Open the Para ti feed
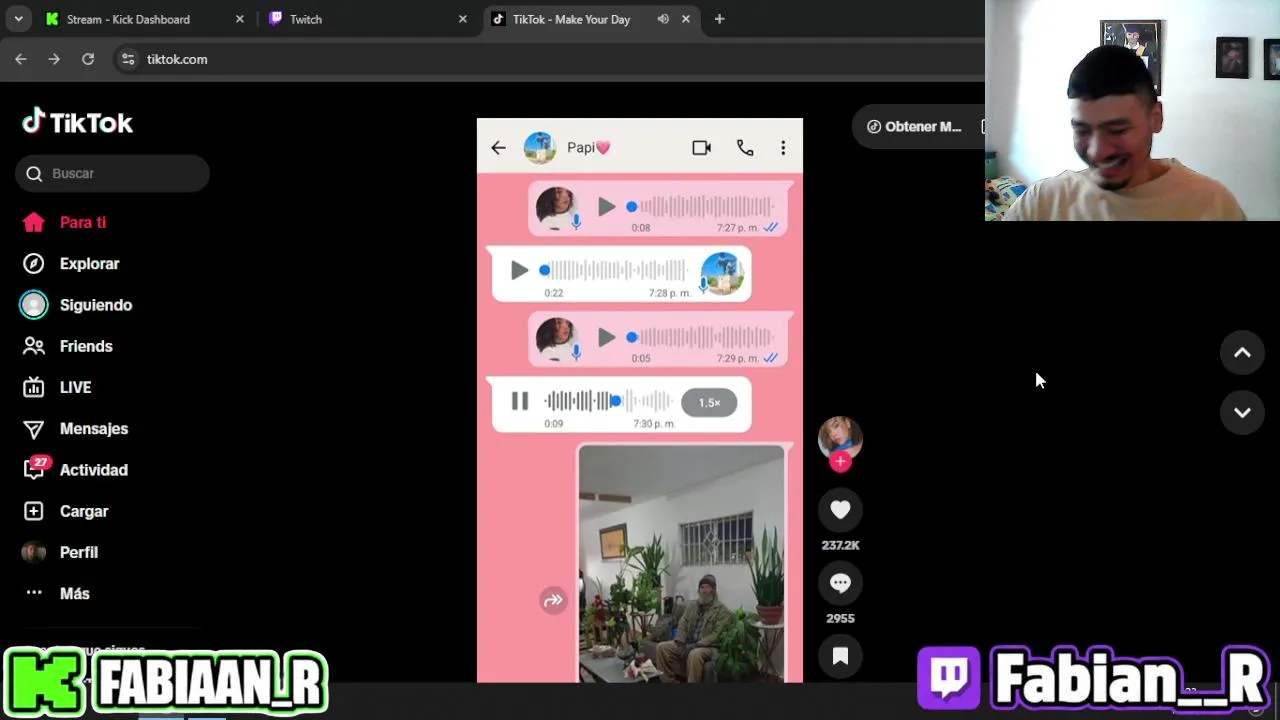The height and width of the screenshot is (720, 1280). (82, 222)
